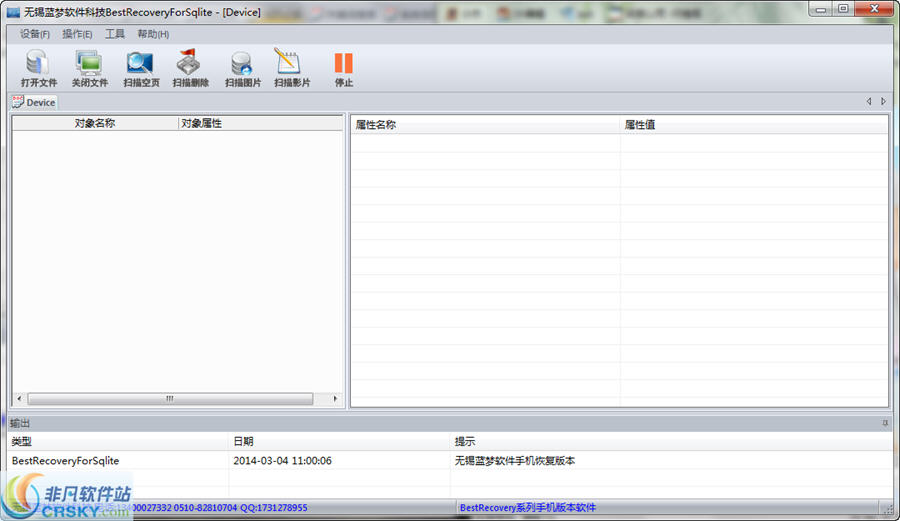Viewport: 900px width, 521px height.
Task: Click the resize grip in status bar corner
Action: [888, 508]
